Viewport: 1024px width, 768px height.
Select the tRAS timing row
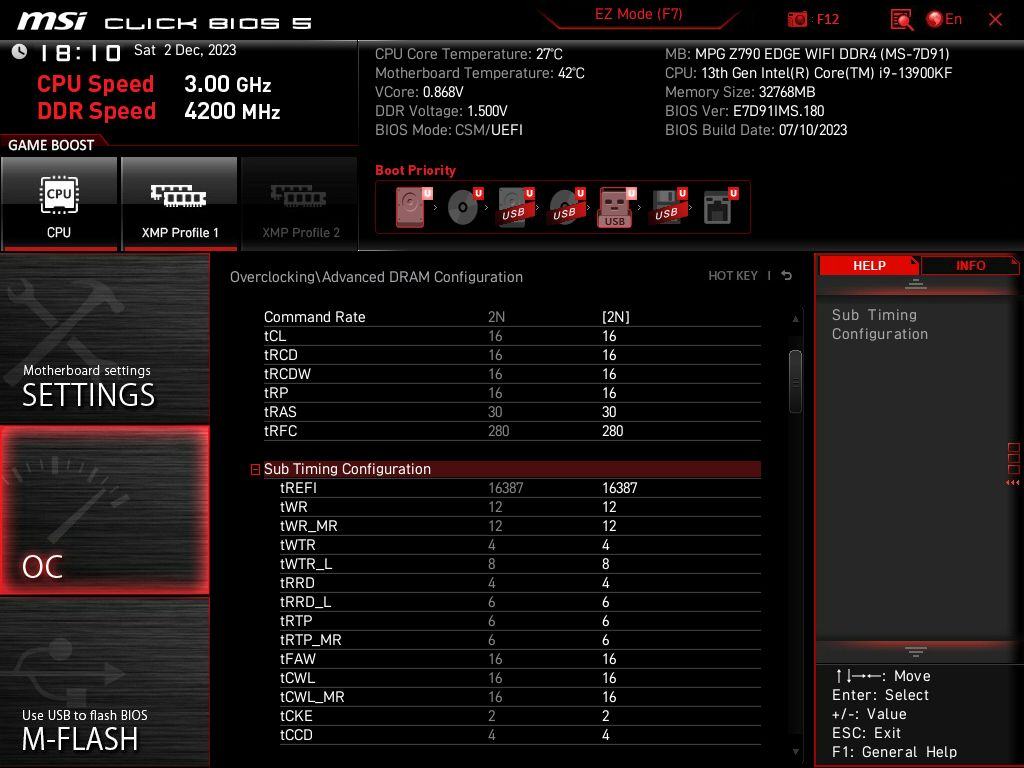pyautogui.click(x=512, y=411)
